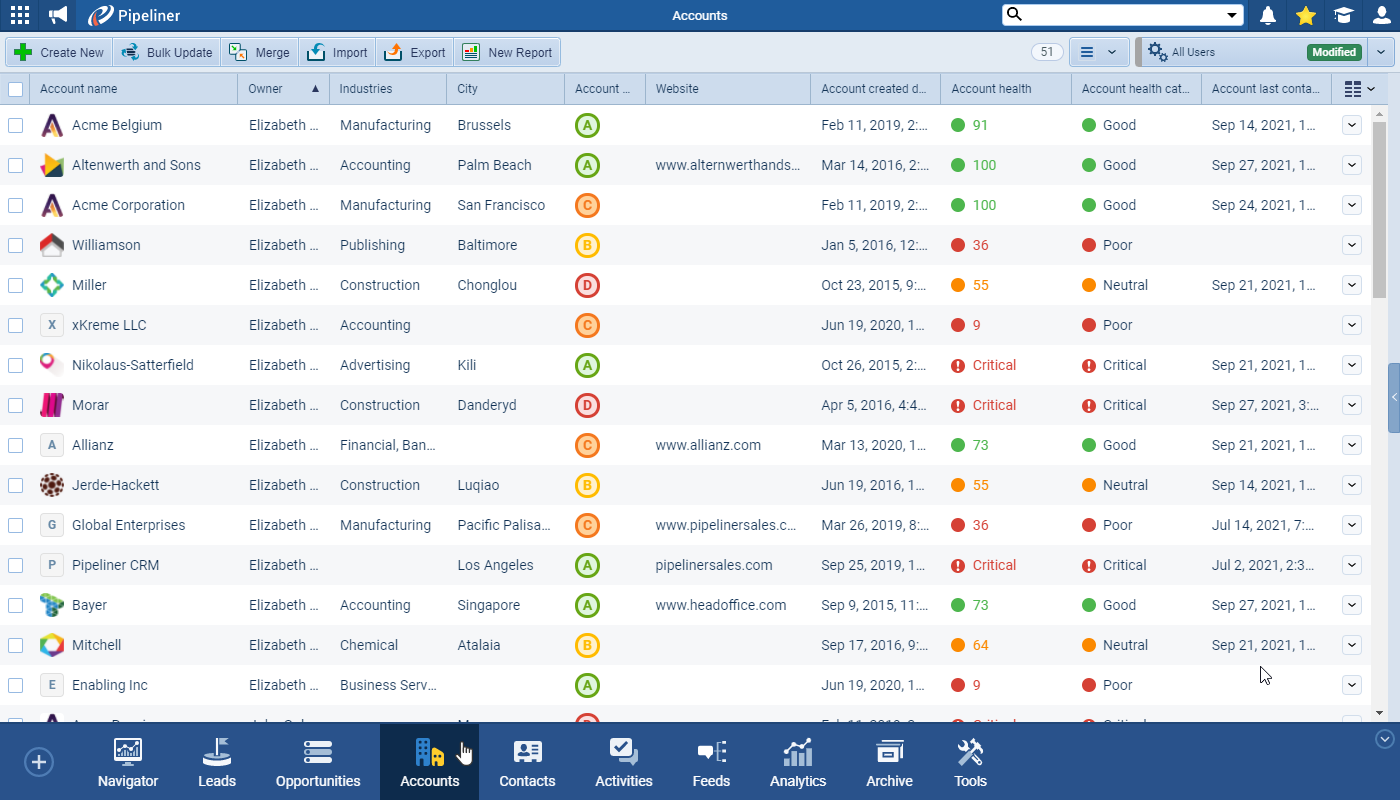Open the column layout chooser dropdown
Screen dimensions: 1400x800
1360,89
